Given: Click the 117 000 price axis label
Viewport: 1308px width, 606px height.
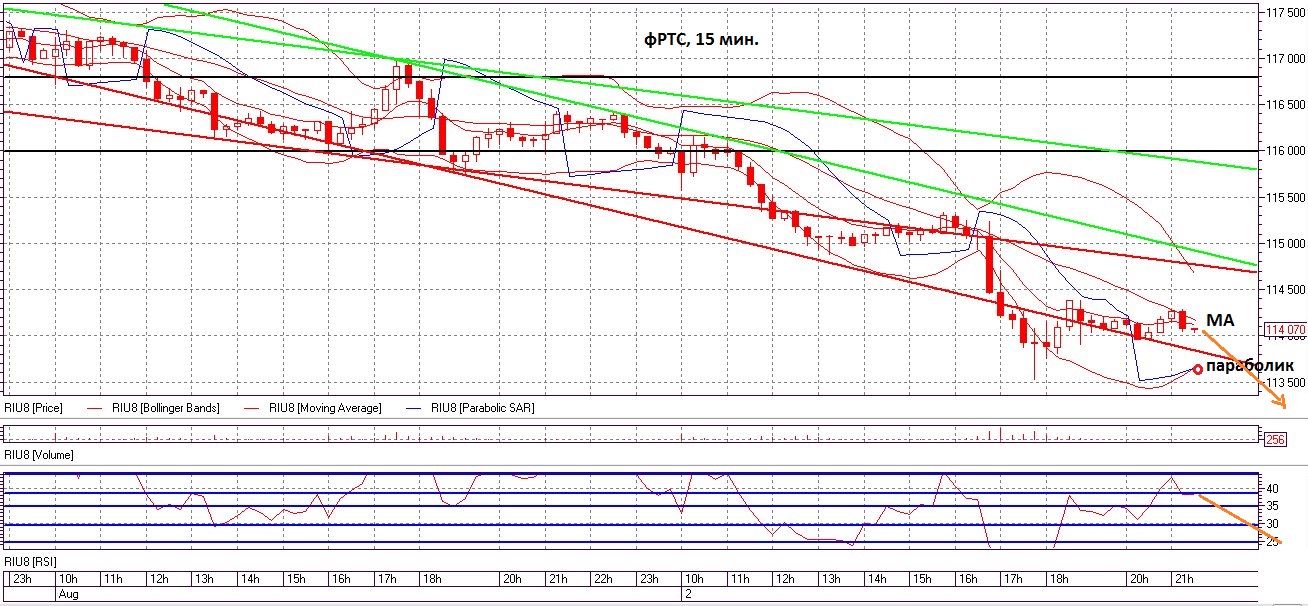Looking at the screenshot, I should click(x=1284, y=59).
